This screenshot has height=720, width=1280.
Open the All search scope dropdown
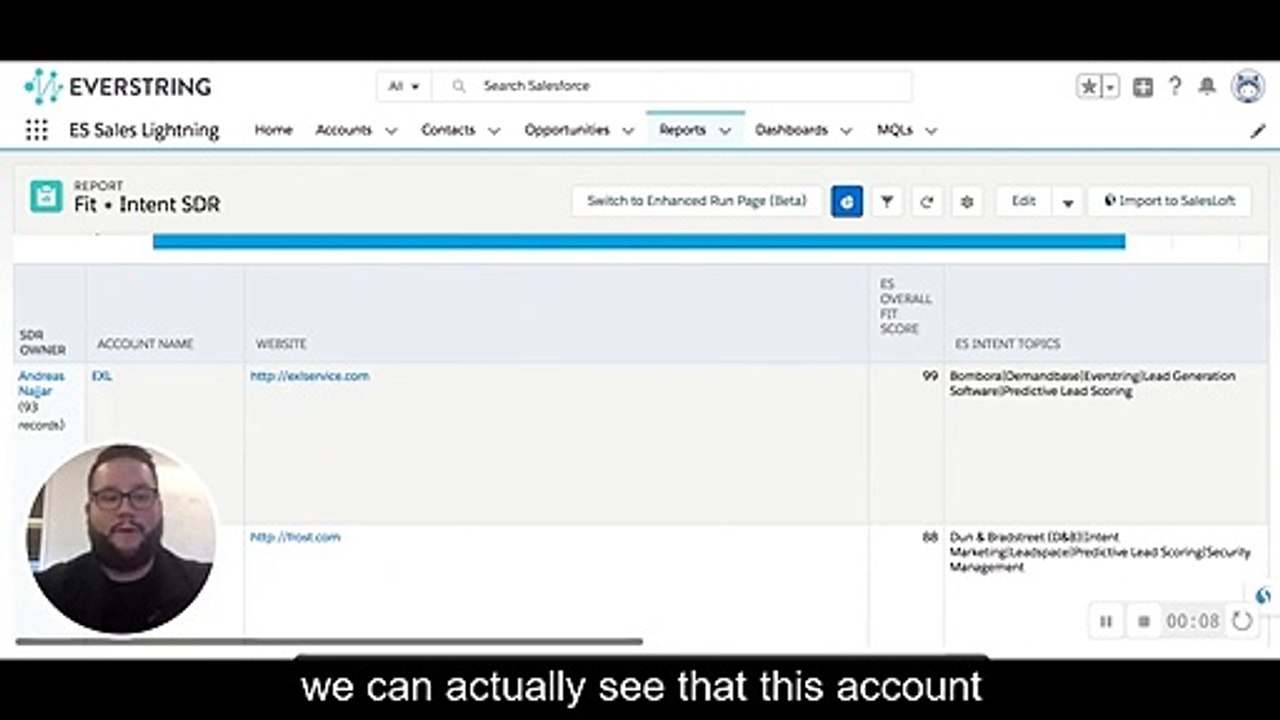pos(404,86)
